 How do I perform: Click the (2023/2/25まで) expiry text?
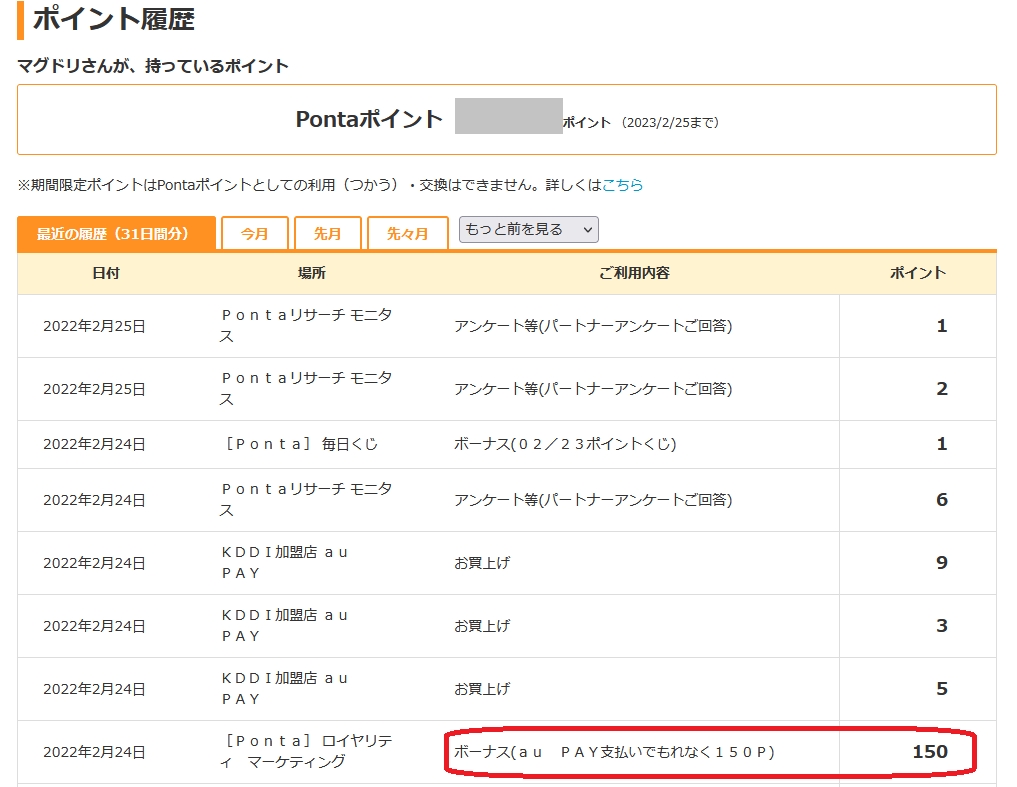pyautogui.click(x=670, y=123)
